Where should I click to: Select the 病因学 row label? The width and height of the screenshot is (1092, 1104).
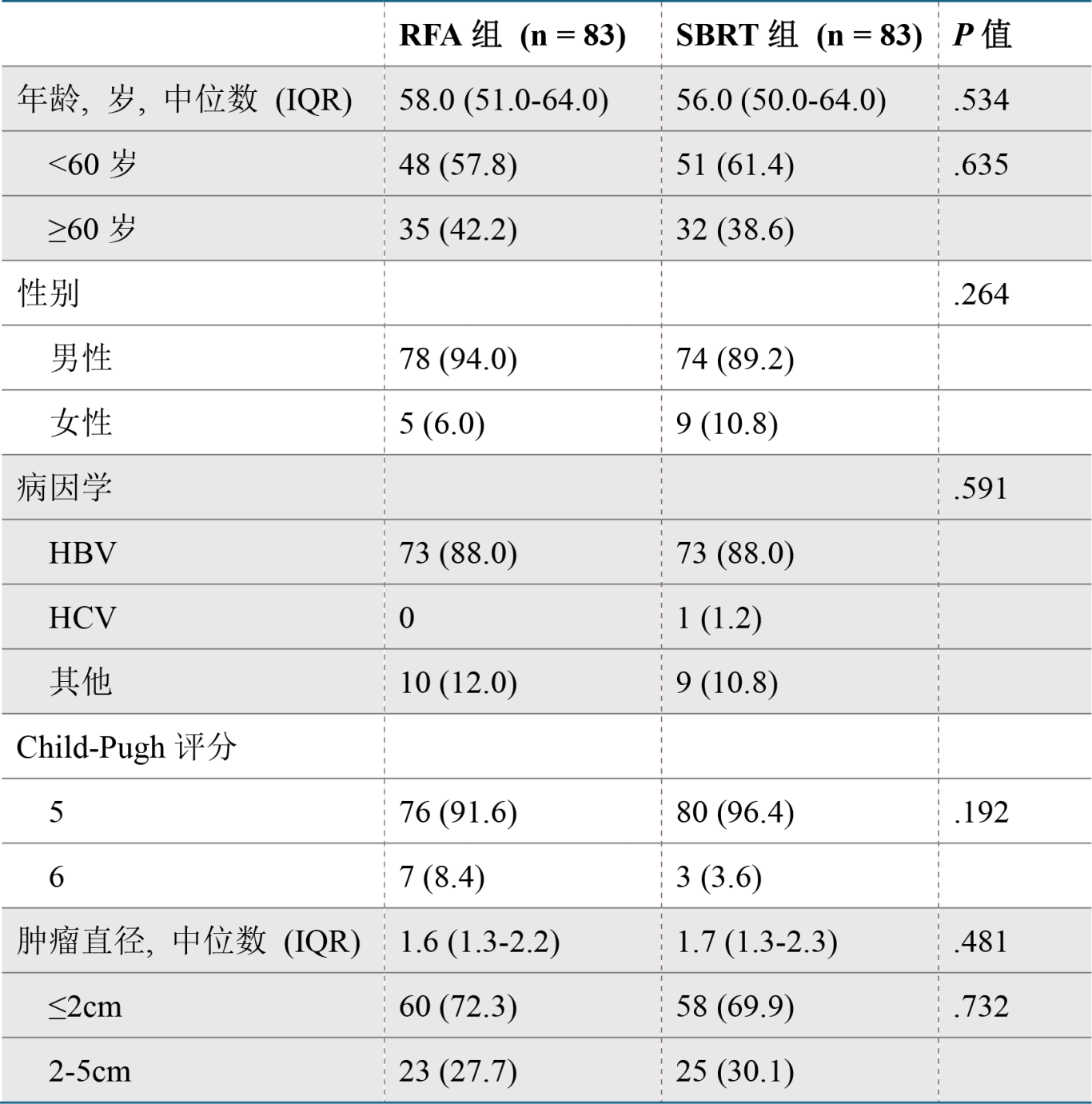[x=64, y=488]
